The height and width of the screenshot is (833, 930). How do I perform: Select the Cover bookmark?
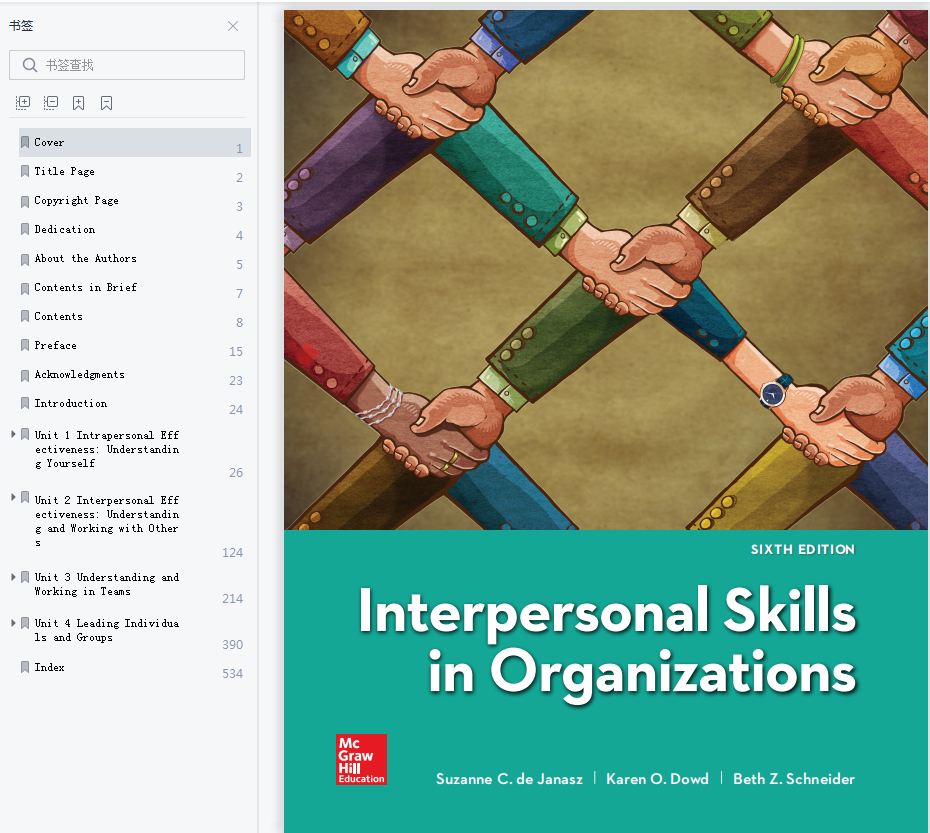135,142
